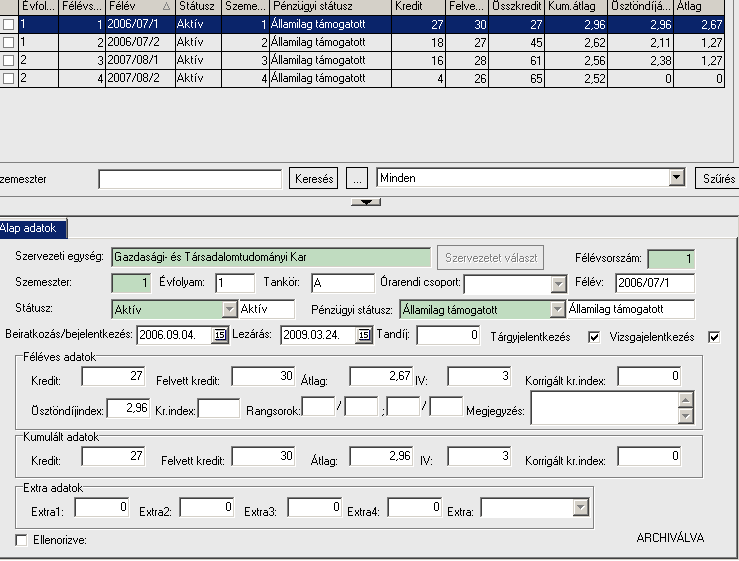
Task: Toggle the Tárgyjelentkezés checkbox
Action: pos(594,337)
